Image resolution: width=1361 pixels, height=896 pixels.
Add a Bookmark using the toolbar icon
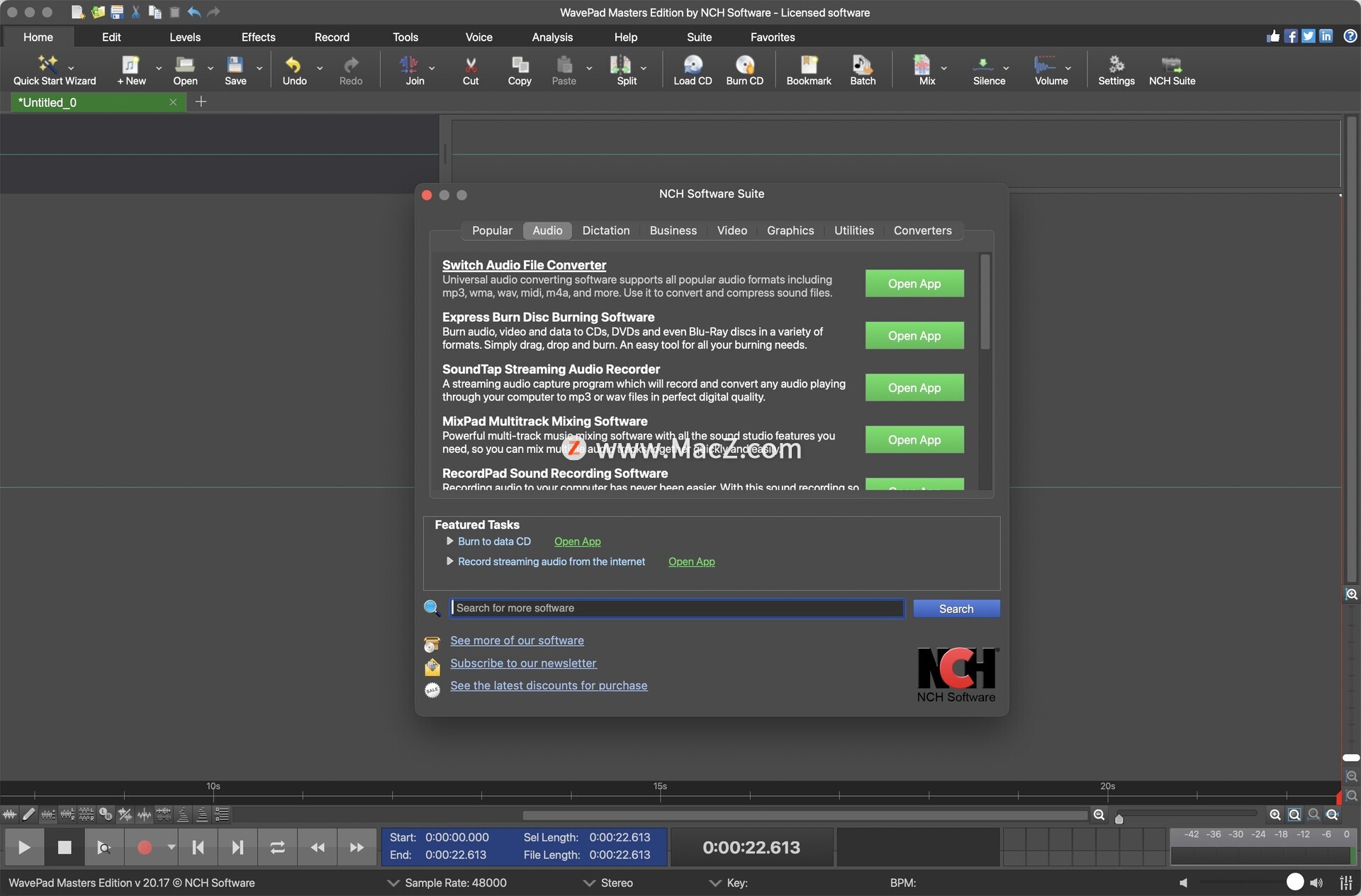click(809, 70)
